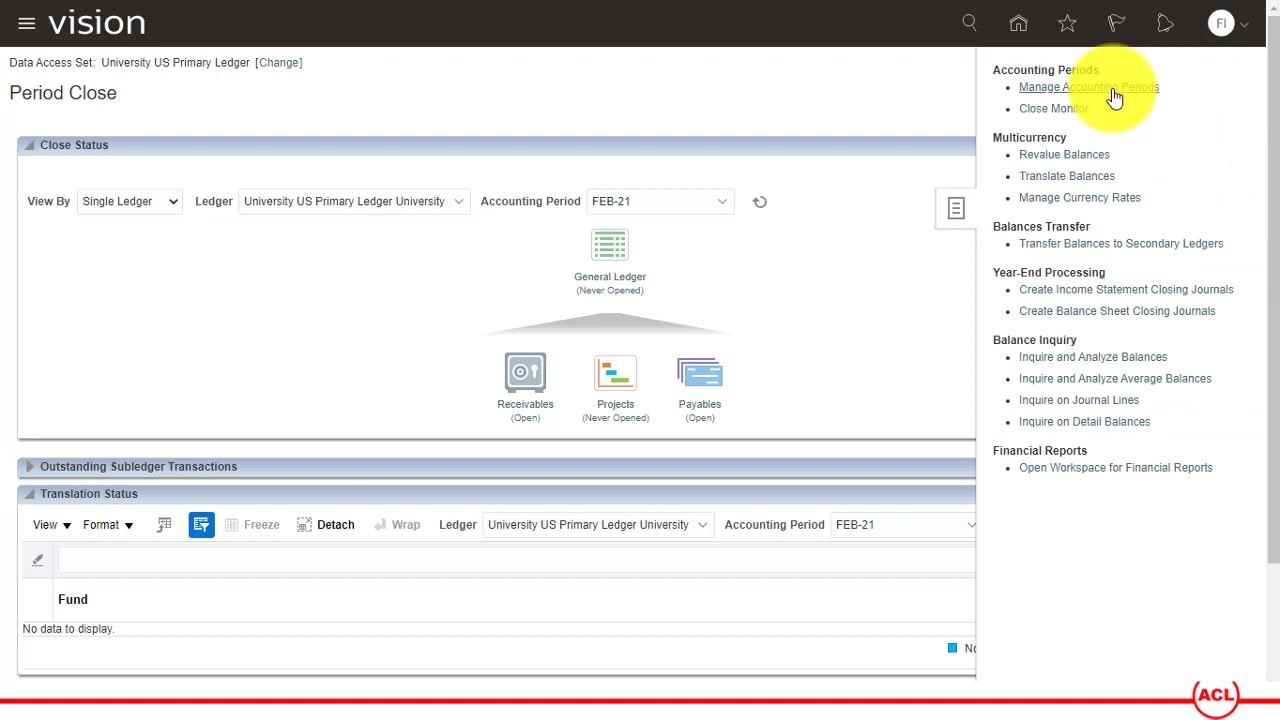The image size is (1280, 720).
Task: Open Create Income Statement Closing Journals
Action: point(1126,290)
